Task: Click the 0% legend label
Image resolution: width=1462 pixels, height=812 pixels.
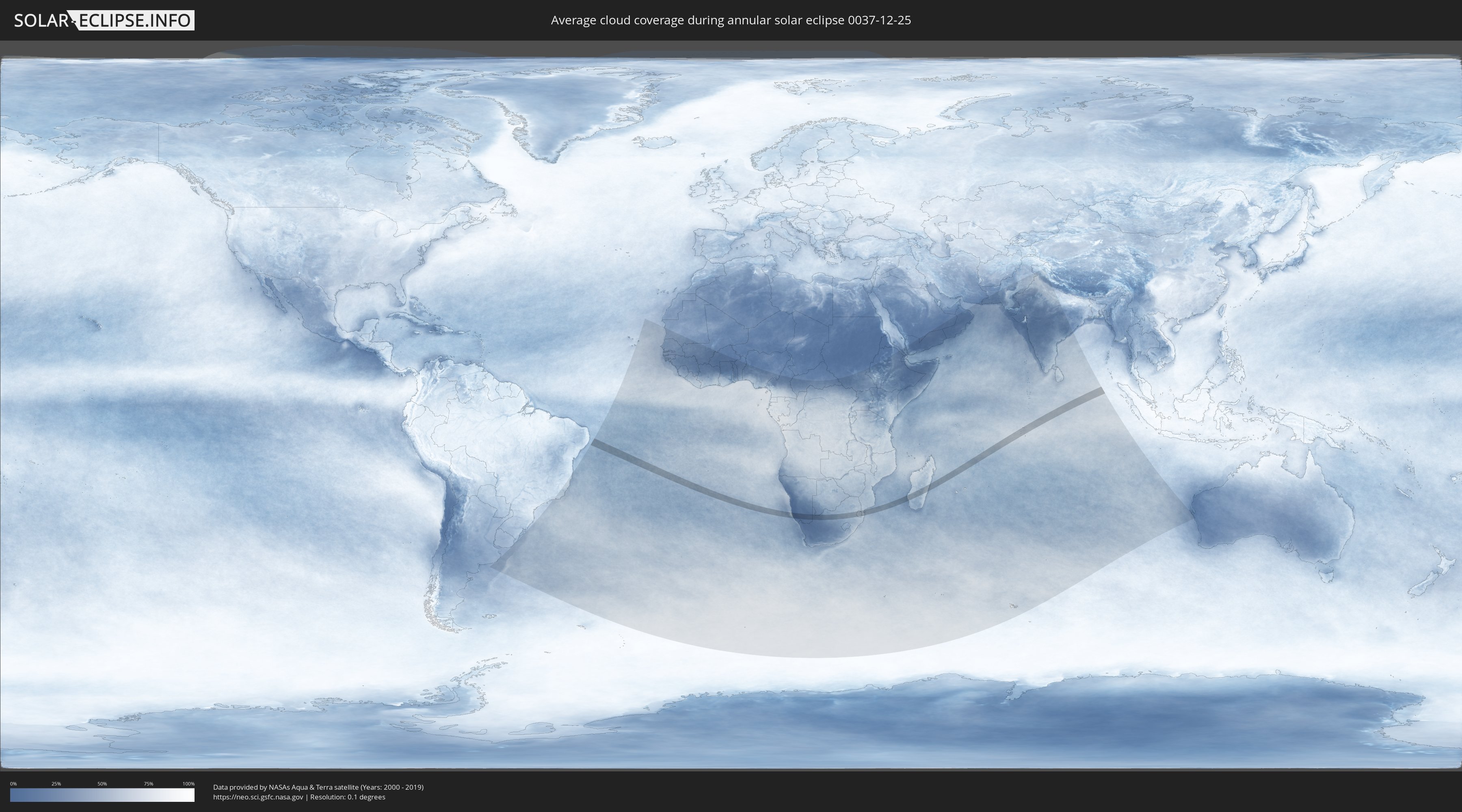Action: [13, 784]
